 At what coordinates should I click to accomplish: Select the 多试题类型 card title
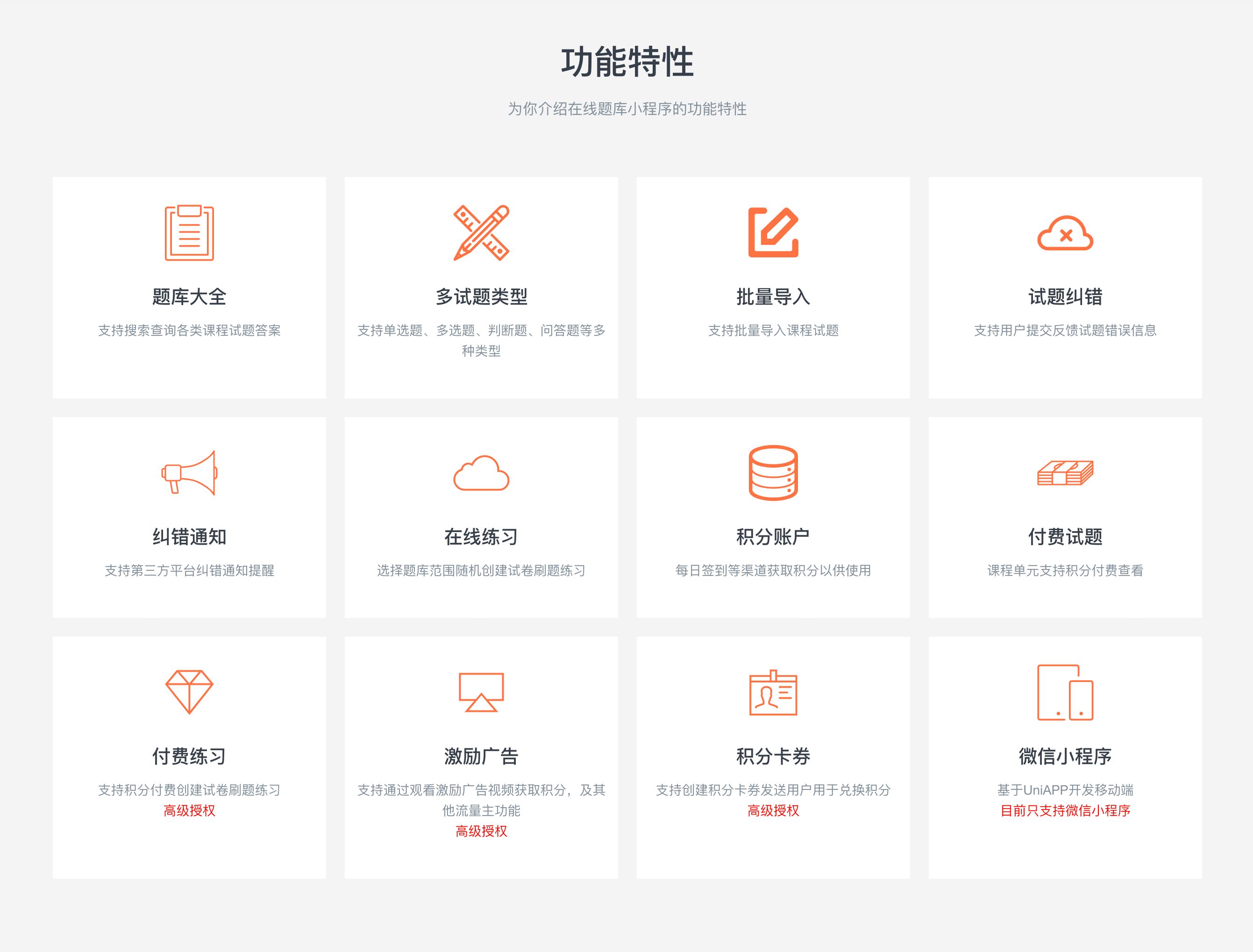481,296
